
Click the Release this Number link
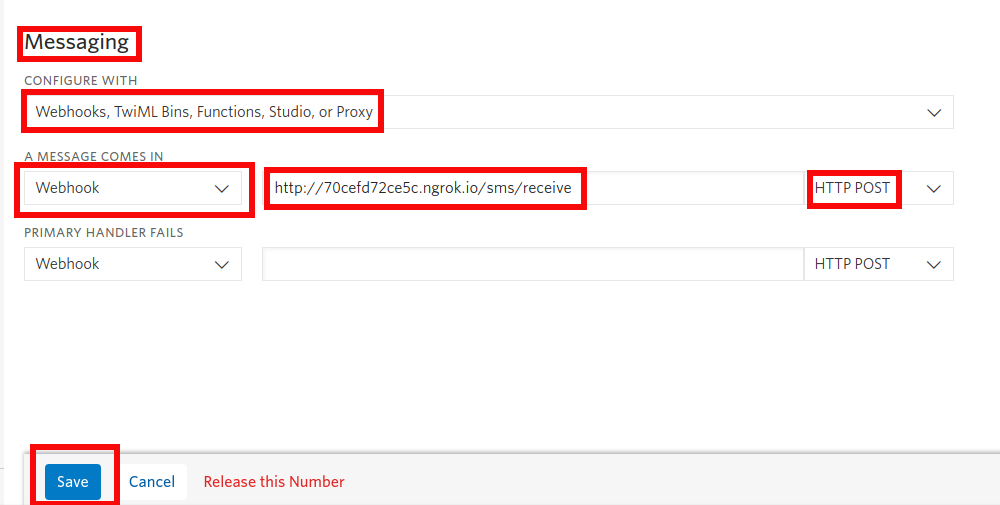click(x=274, y=481)
